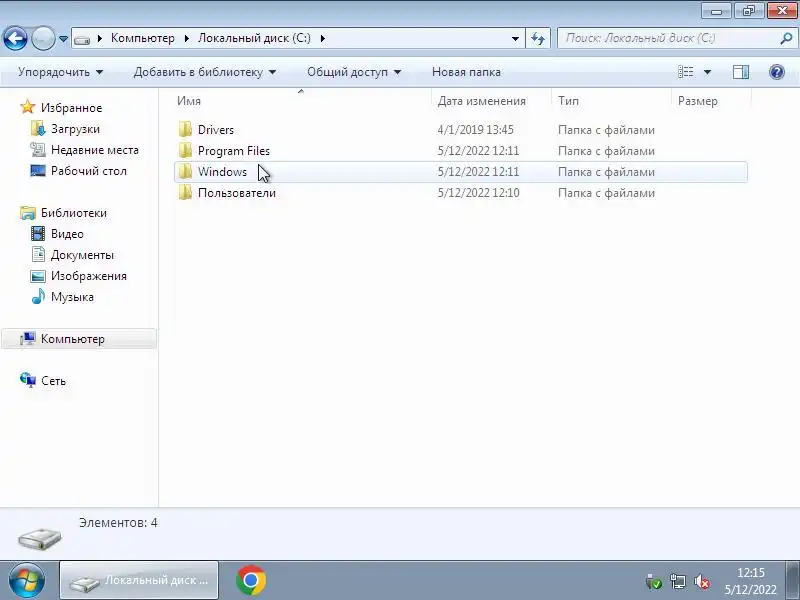The height and width of the screenshot is (600, 800).
Task: Click date 4/1/2019 13:45
Action: 476,130
